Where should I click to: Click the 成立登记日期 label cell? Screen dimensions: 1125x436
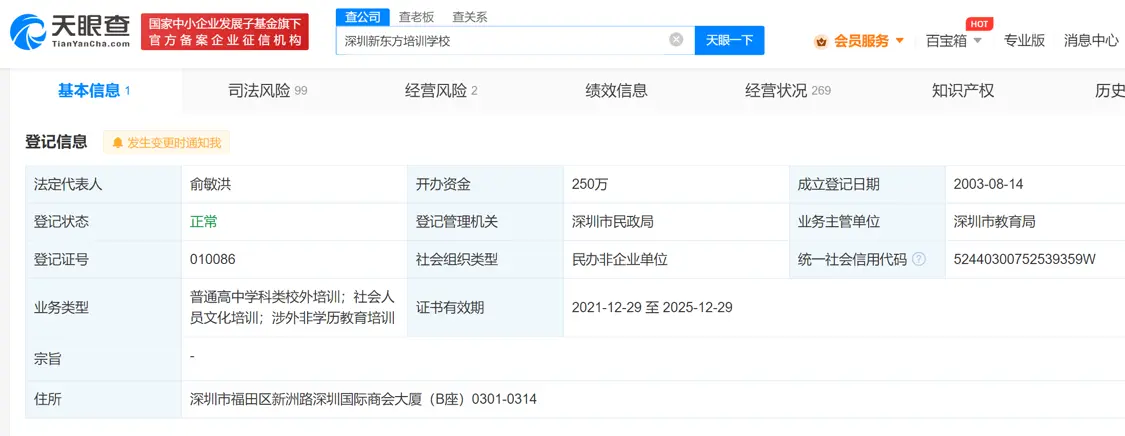tap(867, 184)
